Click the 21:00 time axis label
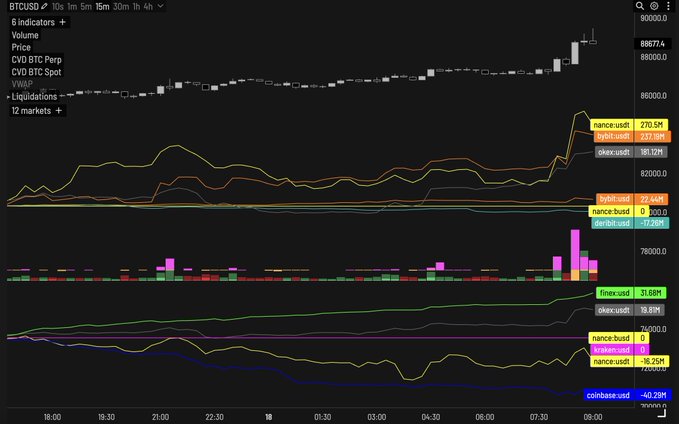Image resolution: width=679 pixels, height=424 pixels. (161, 417)
